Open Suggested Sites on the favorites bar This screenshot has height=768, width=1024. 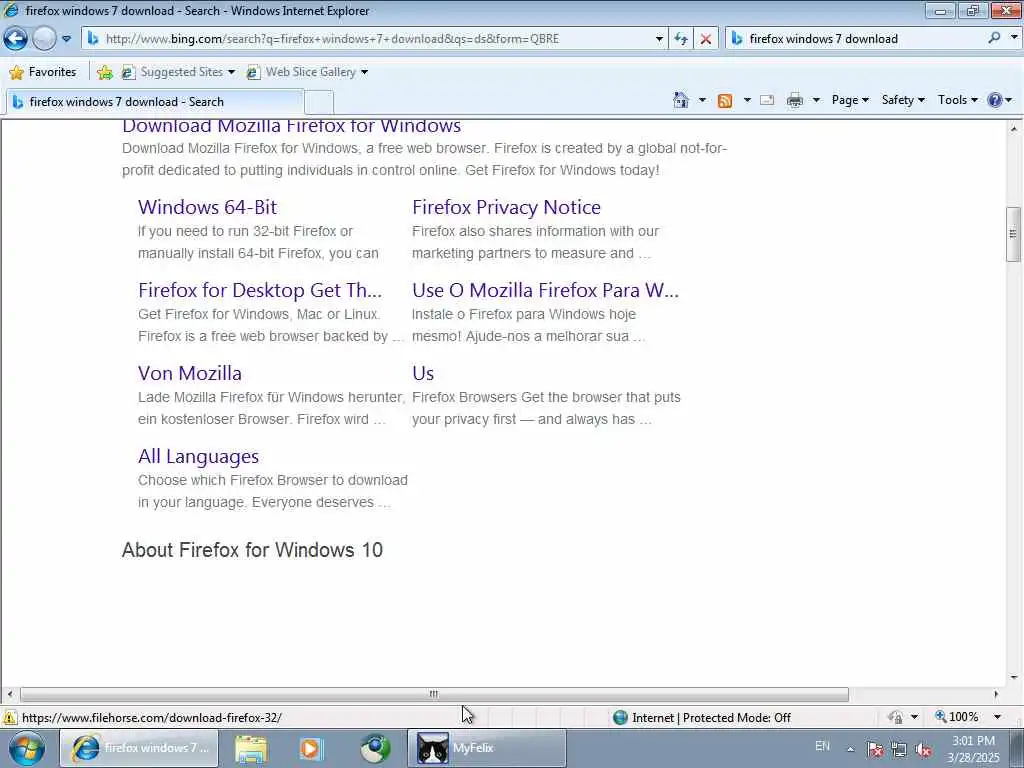tap(178, 72)
